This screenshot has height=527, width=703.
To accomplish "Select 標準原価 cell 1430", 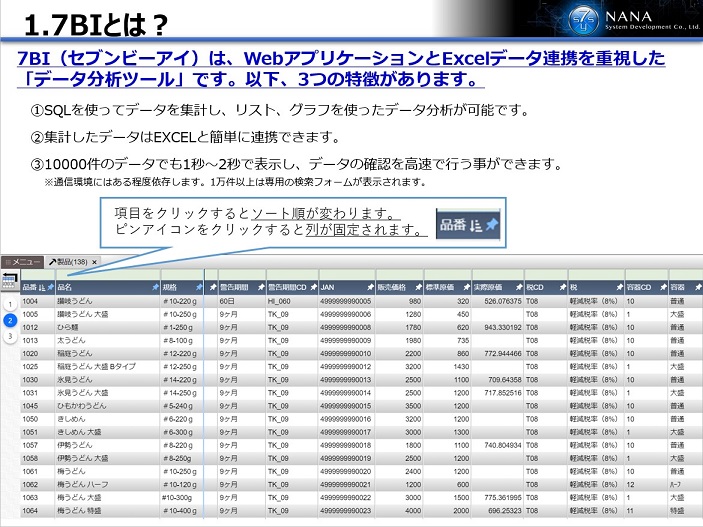I will tap(448, 366).
